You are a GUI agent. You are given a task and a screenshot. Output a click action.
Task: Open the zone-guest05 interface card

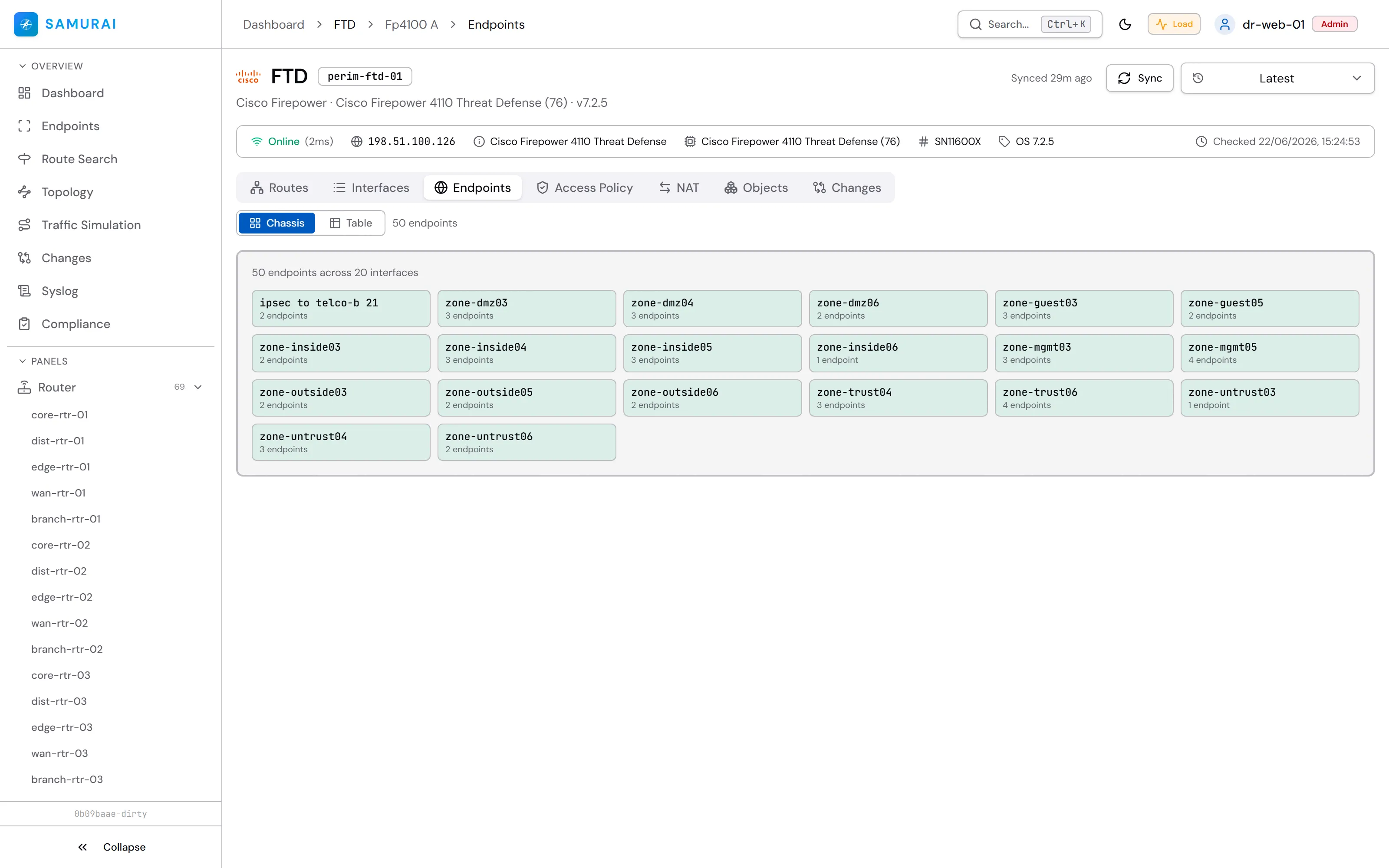pyautogui.click(x=1270, y=308)
